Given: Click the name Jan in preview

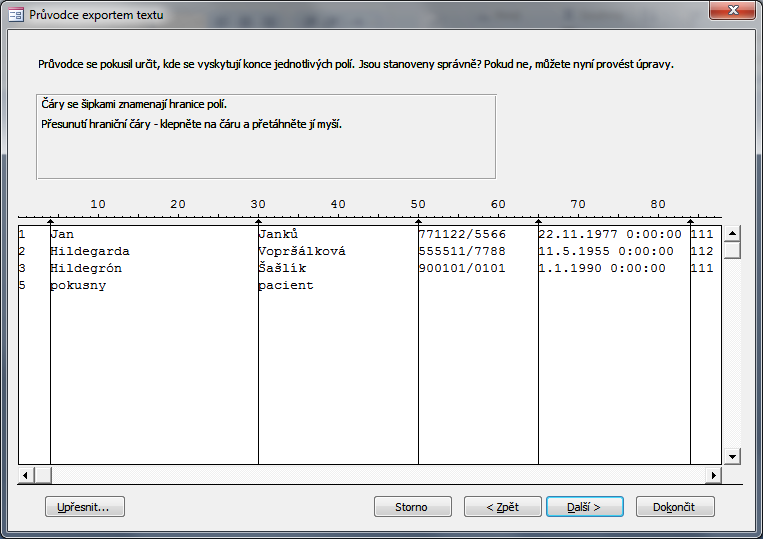Looking at the screenshot, I should click(x=62, y=234).
